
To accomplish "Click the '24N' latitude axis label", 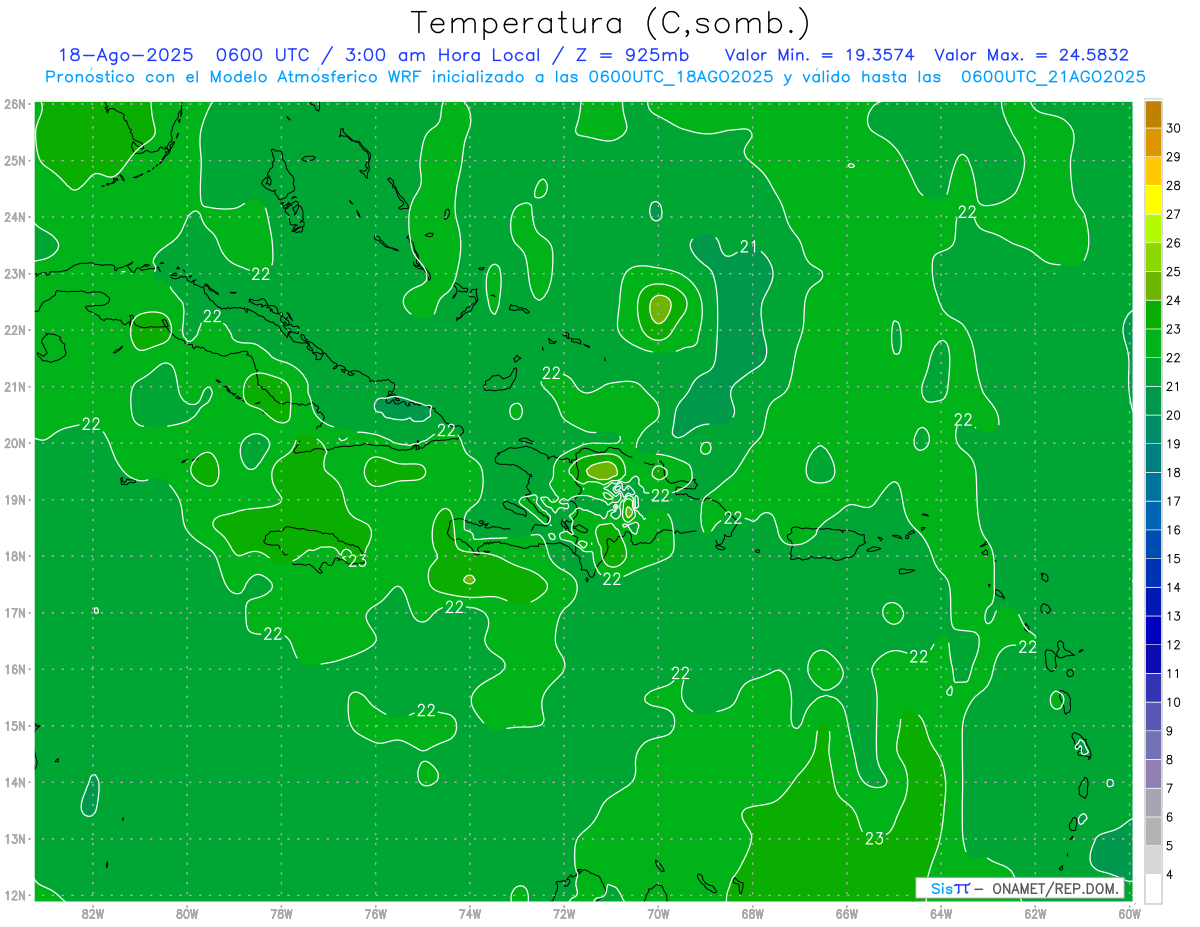I will point(15,217).
